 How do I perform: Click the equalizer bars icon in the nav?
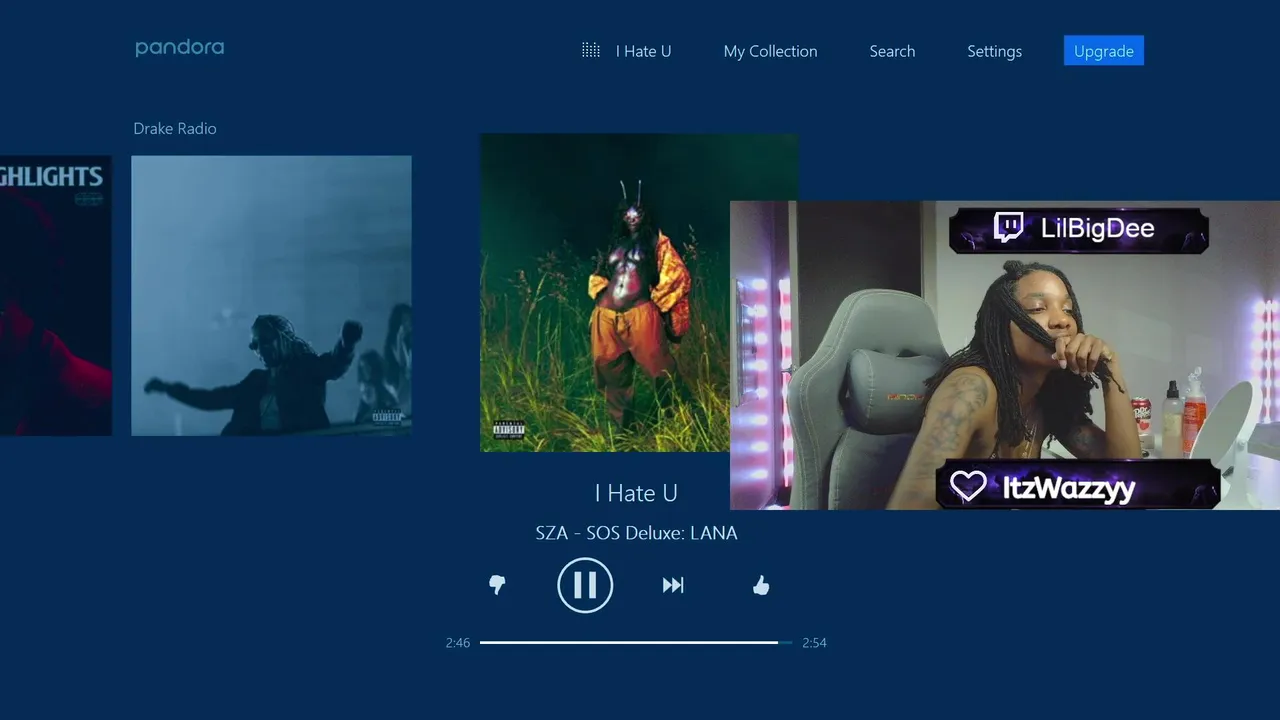tap(591, 50)
